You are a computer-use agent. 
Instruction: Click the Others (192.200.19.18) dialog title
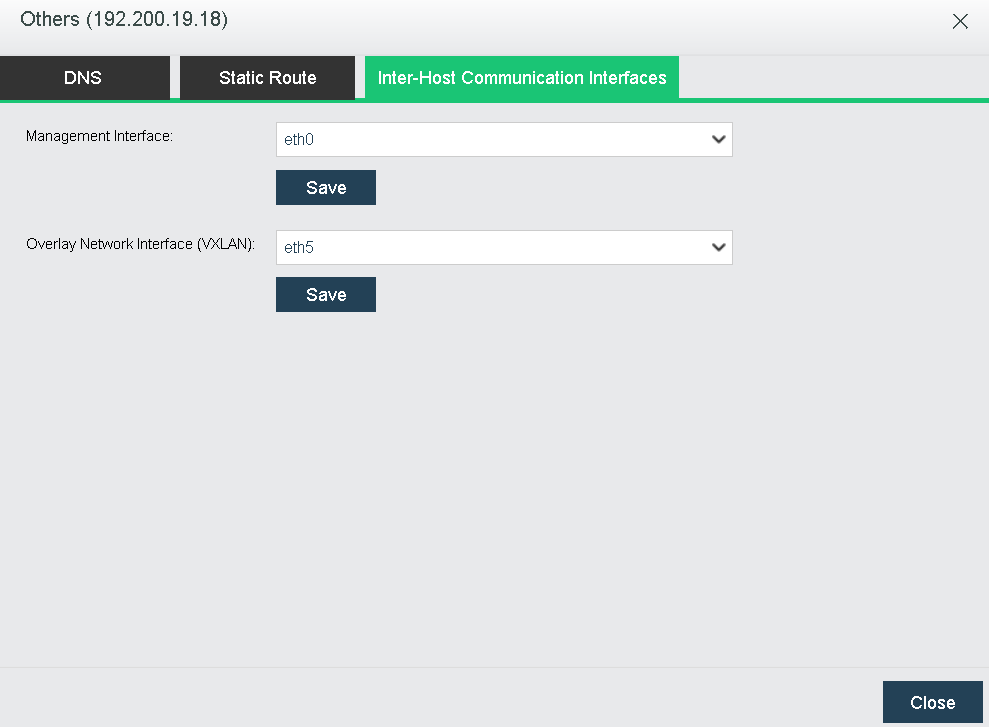(124, 19)
